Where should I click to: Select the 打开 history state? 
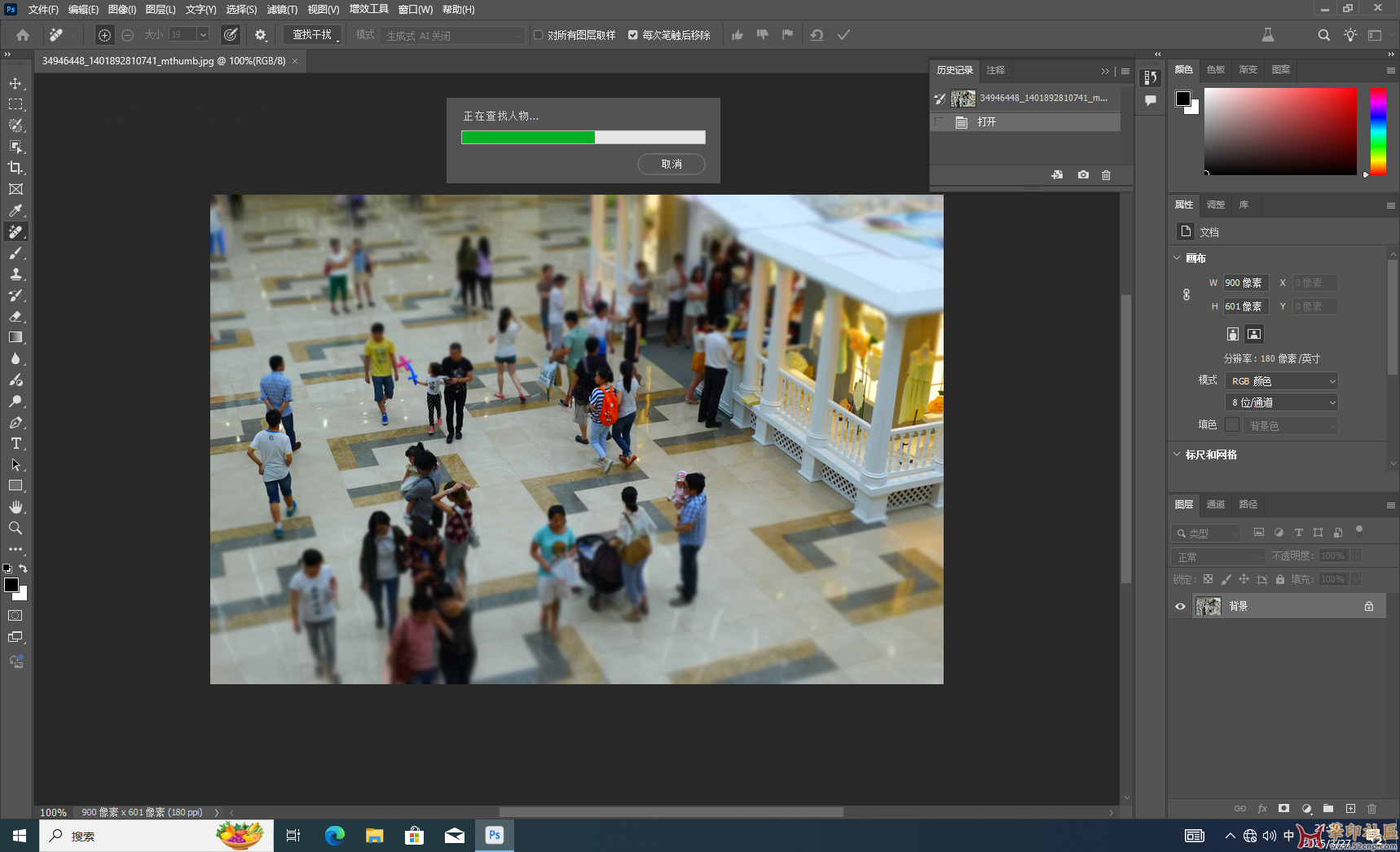pos(1025,122)
